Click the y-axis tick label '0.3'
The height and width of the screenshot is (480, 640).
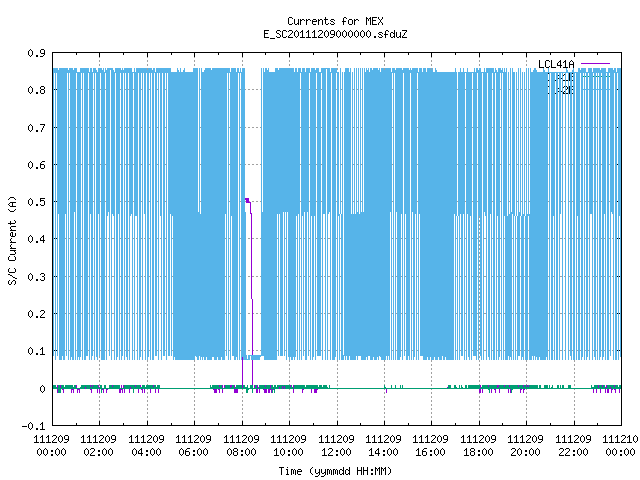click(x=37, y=277)
